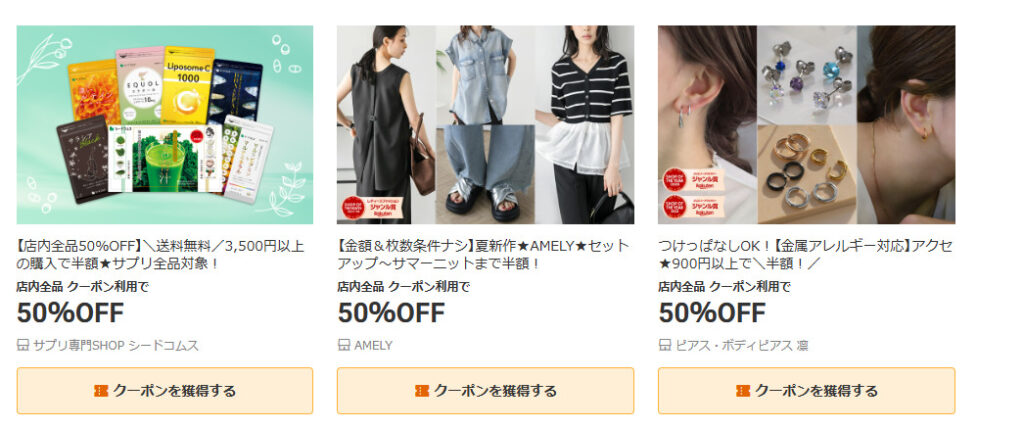The image size is (1024, 429).
Task: Open the つけっぱなしOK！金属アレルギー対応 title link
Action: (805, 255)
